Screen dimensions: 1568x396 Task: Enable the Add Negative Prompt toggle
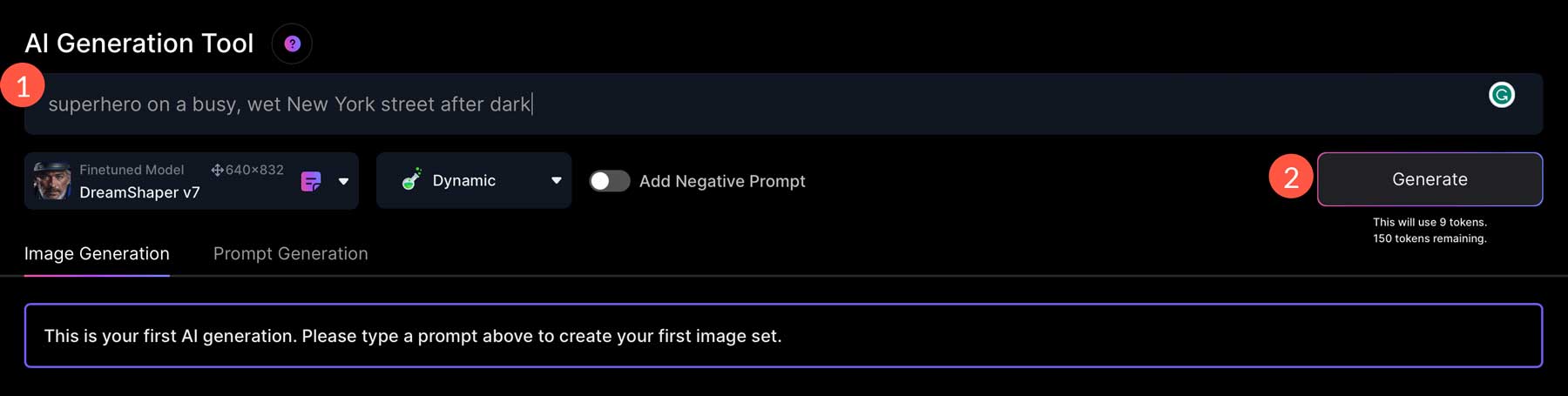[609, 181]
